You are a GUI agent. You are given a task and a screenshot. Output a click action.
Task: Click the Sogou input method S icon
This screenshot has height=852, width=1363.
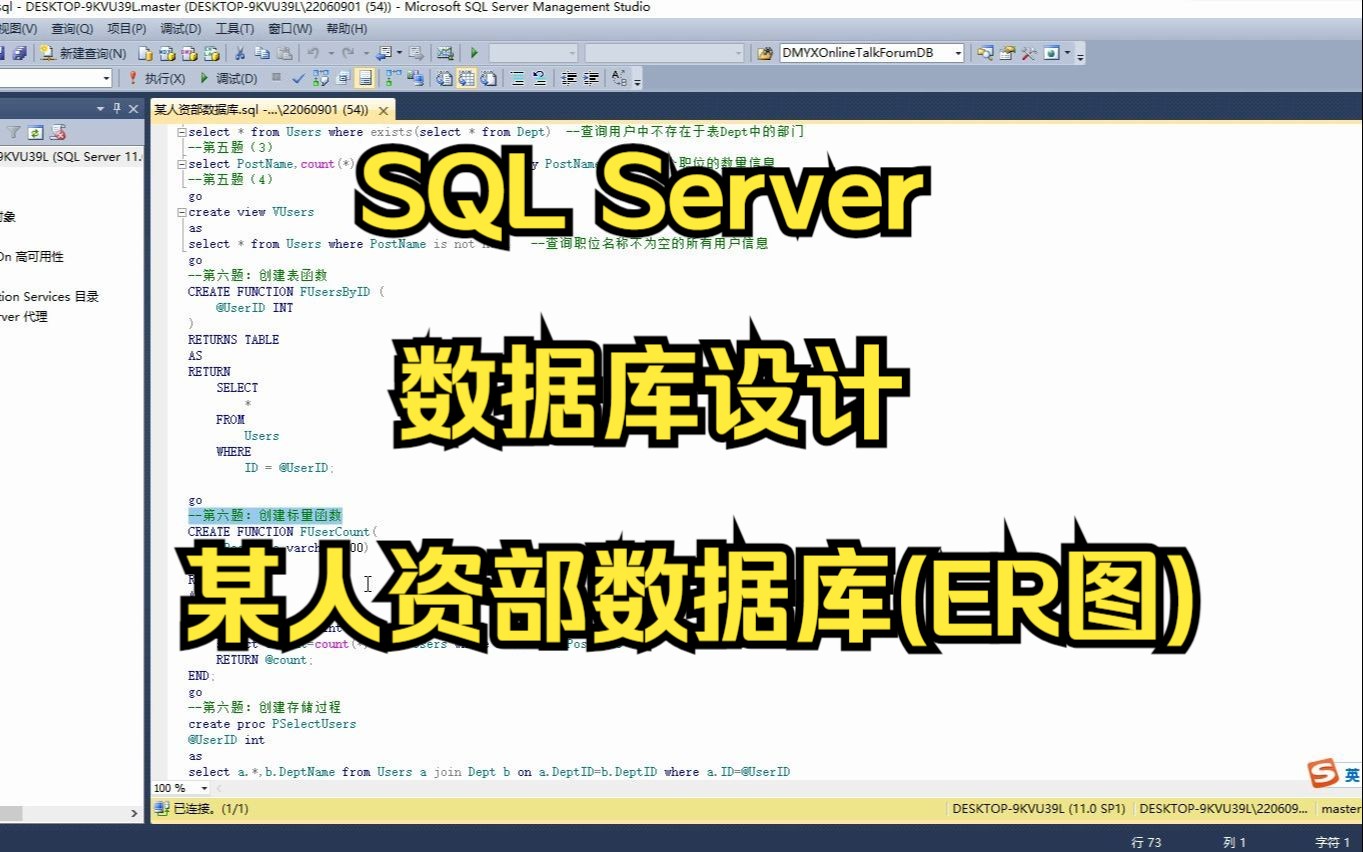1323,773
